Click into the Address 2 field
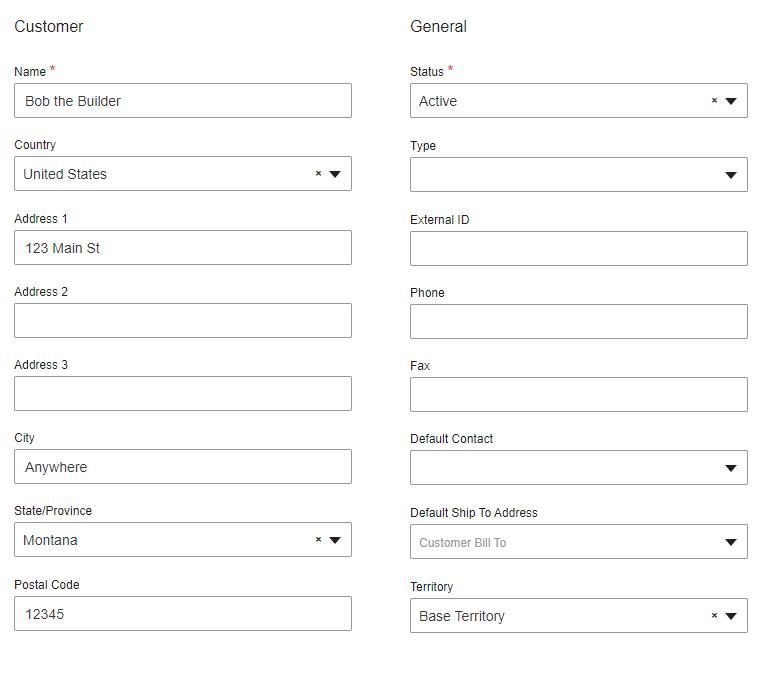The width and height of the screenshot is (762, 676). (x=183, y=321)
